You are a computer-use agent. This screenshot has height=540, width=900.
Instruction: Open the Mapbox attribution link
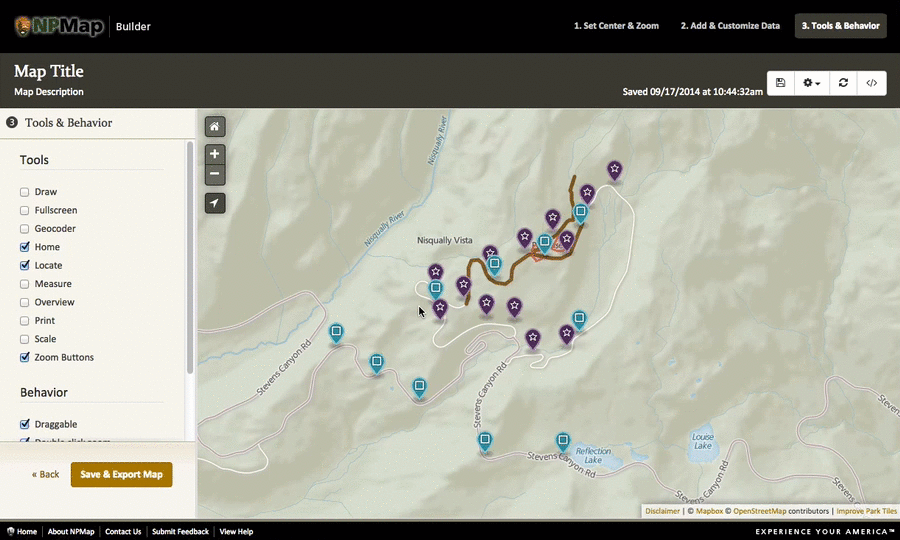click(x=709, y=511)
